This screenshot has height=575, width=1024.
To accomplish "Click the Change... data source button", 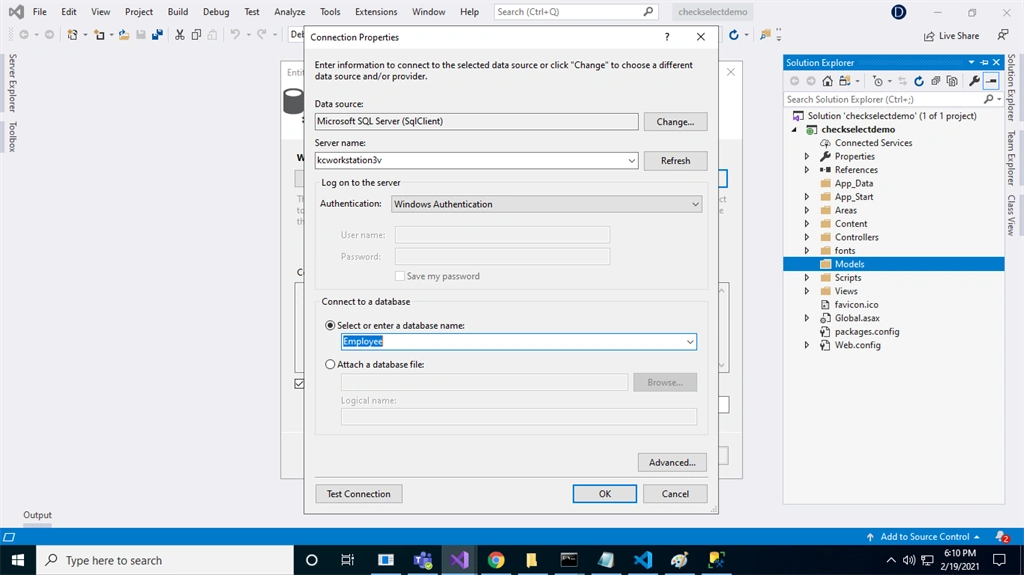I will [675, 122].
